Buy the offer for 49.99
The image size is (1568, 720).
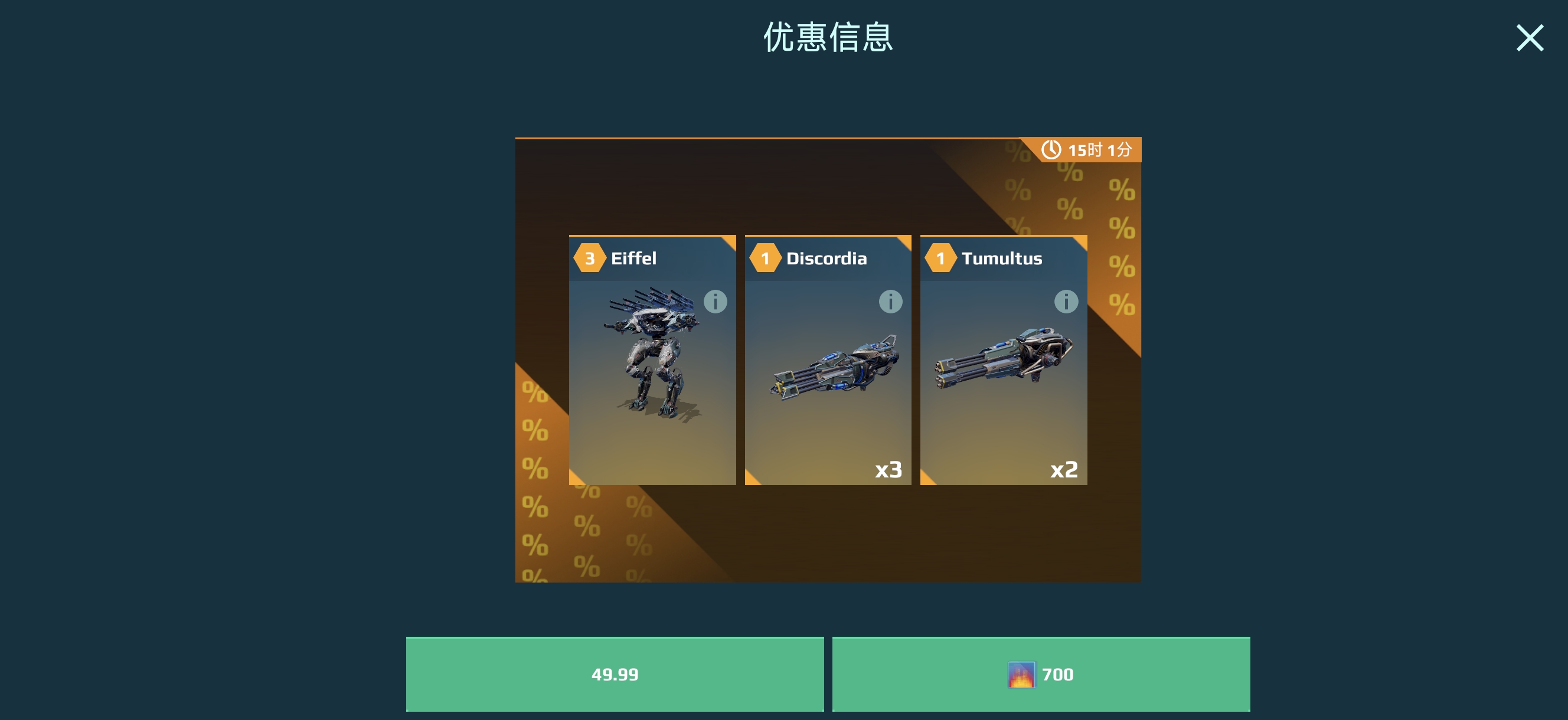(x=615, y=674)
